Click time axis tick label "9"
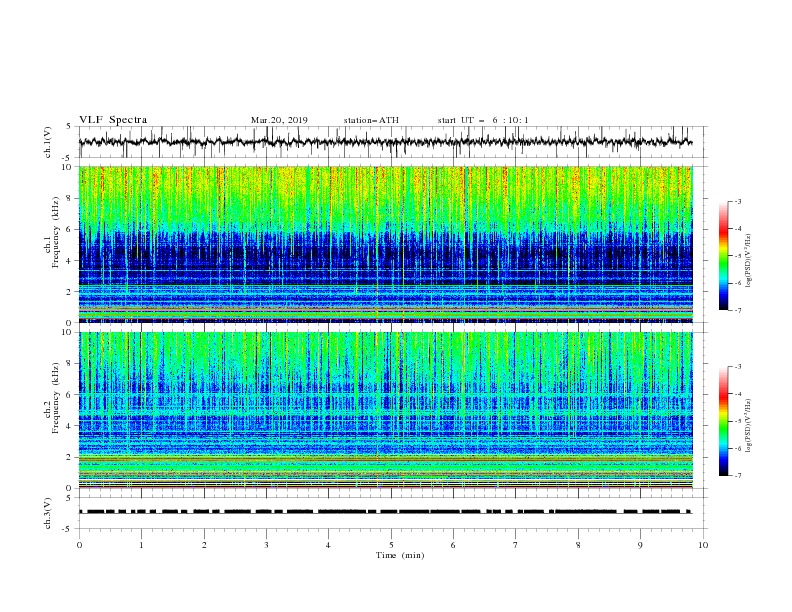792x612 pixels. click(x=640, y=545)
